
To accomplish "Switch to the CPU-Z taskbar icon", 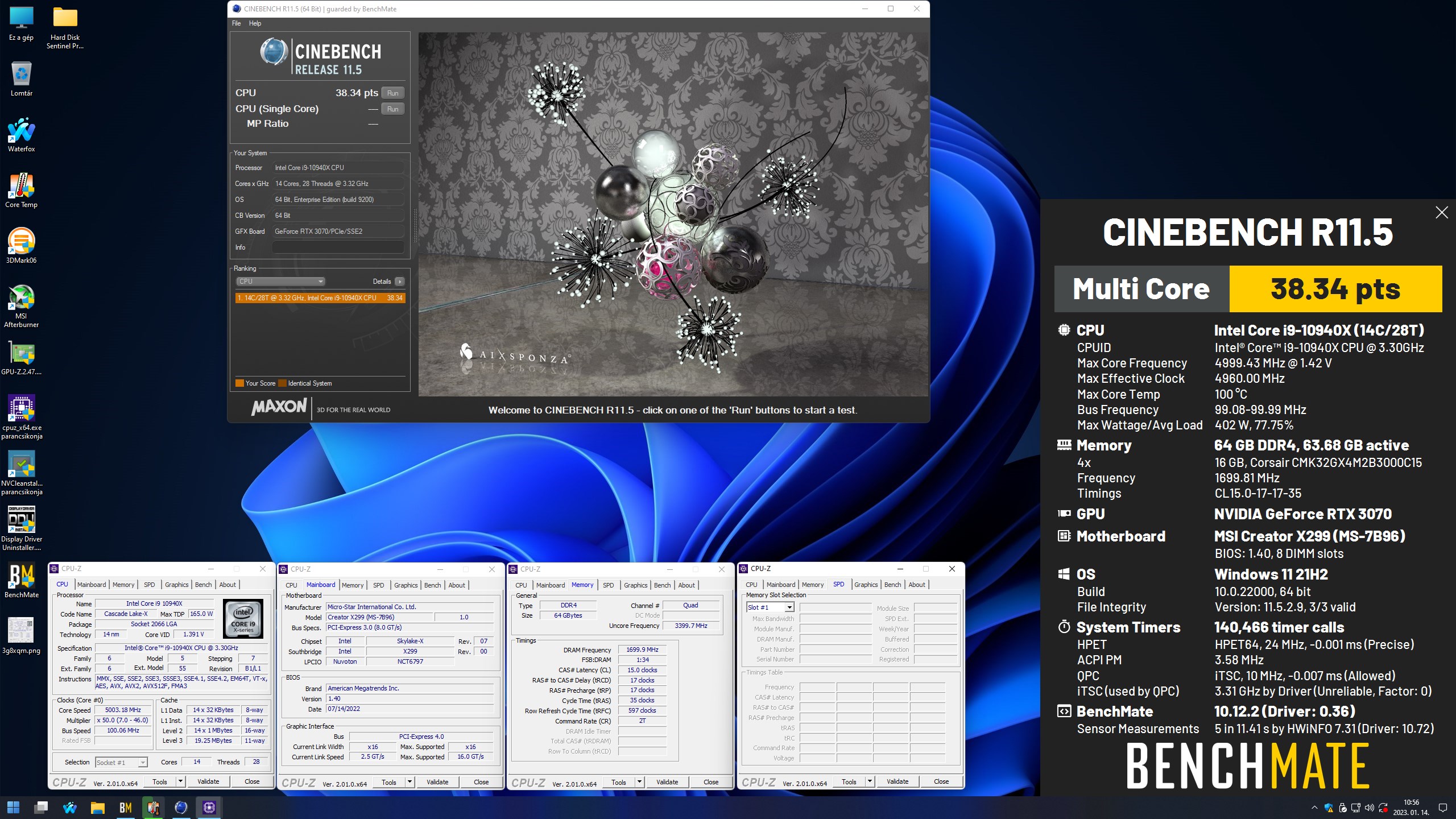I will tap(209, 807).
